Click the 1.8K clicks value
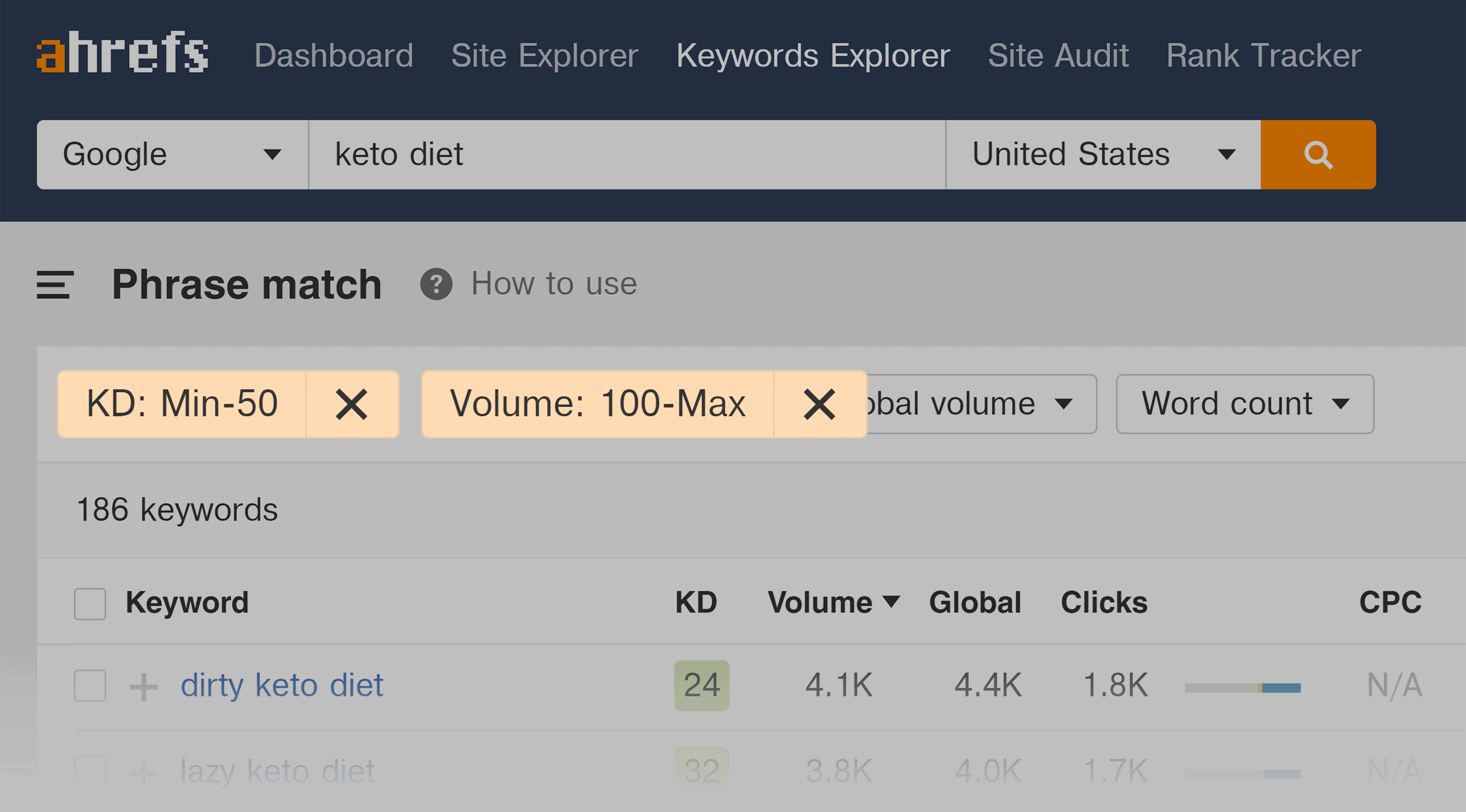Viewport: 1466px width, 812px height. pos(1115,685)
